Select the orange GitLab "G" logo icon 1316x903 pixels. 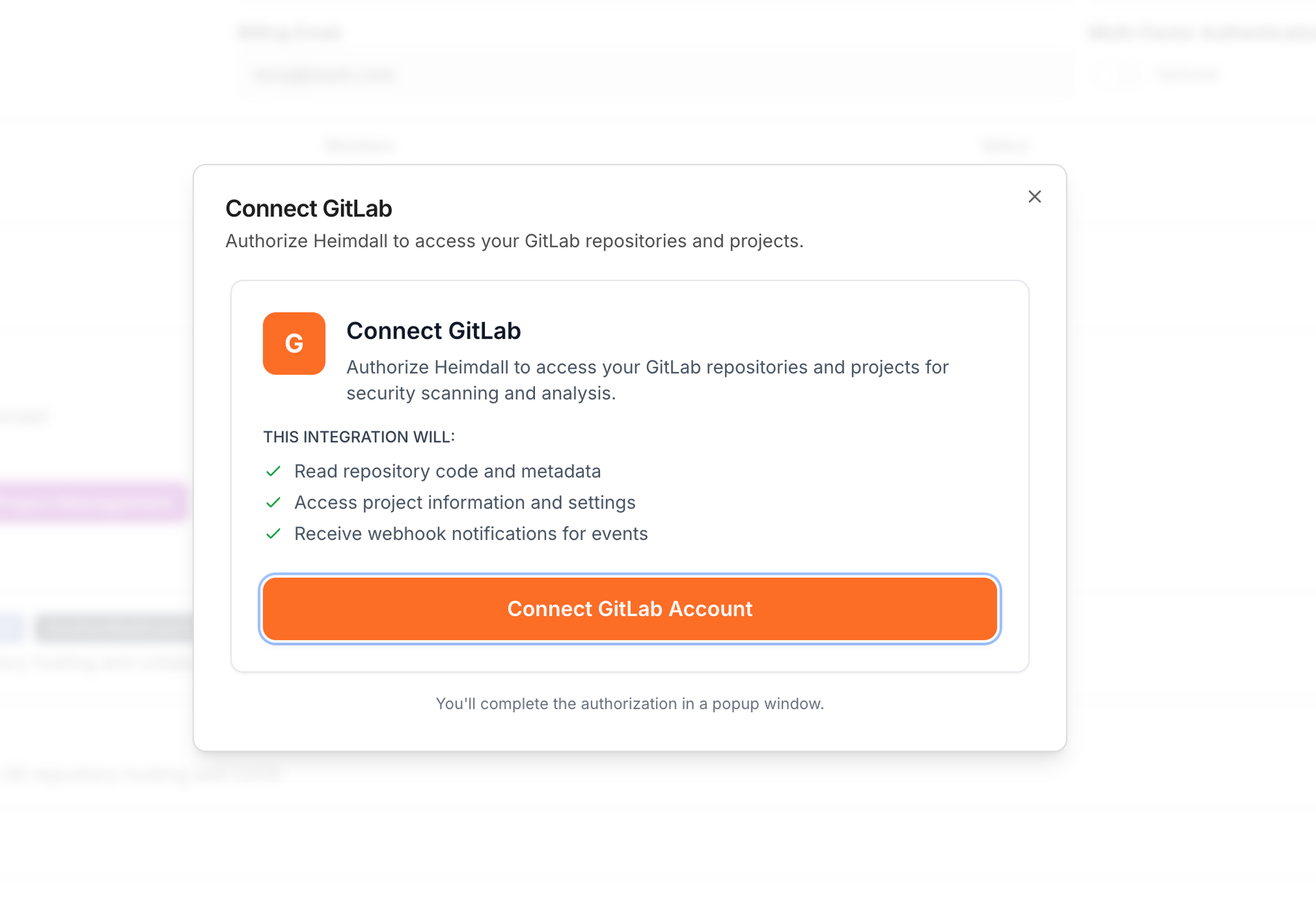click(x=293, y=343)
